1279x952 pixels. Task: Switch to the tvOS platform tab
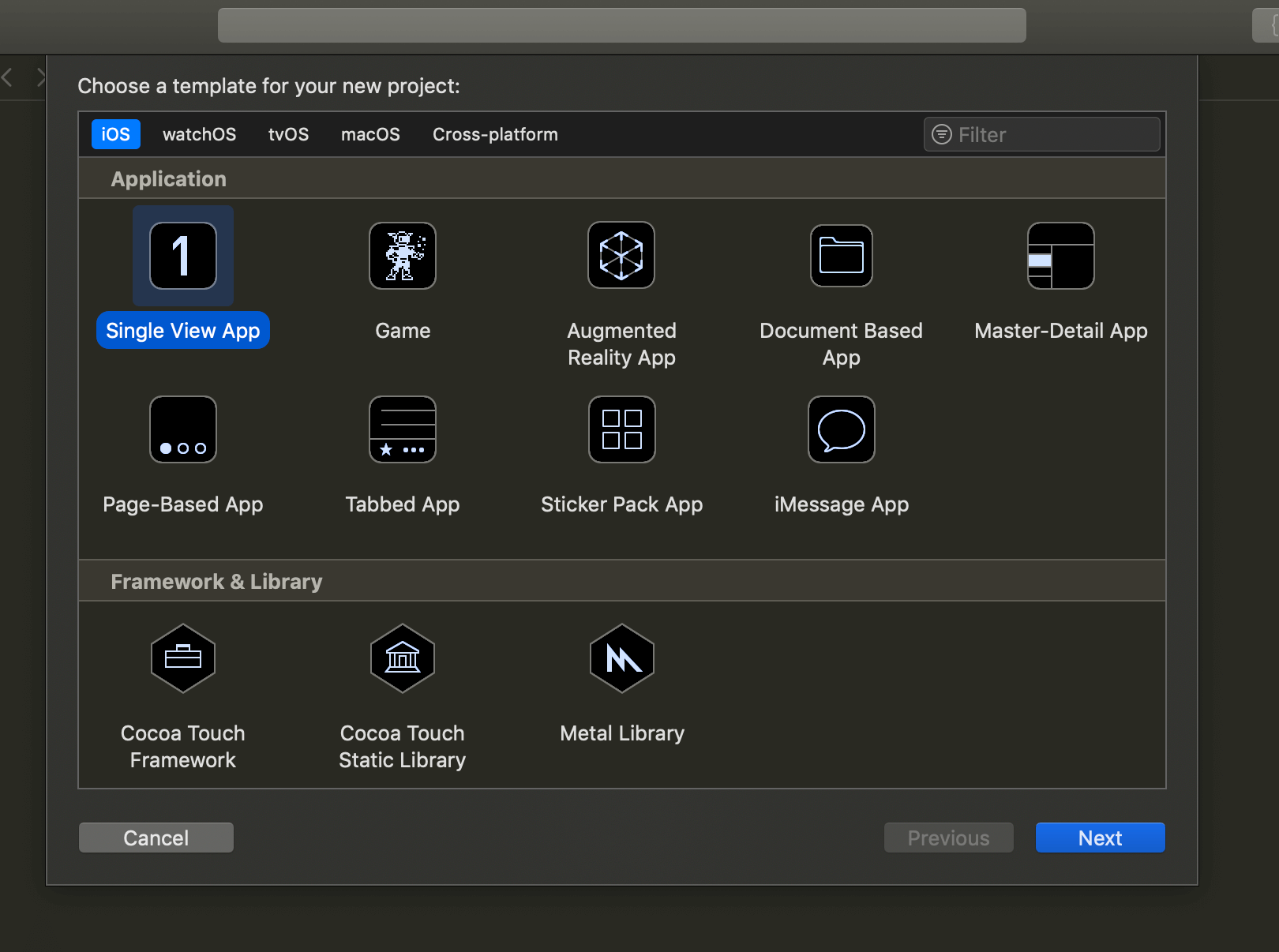(288, 134)
